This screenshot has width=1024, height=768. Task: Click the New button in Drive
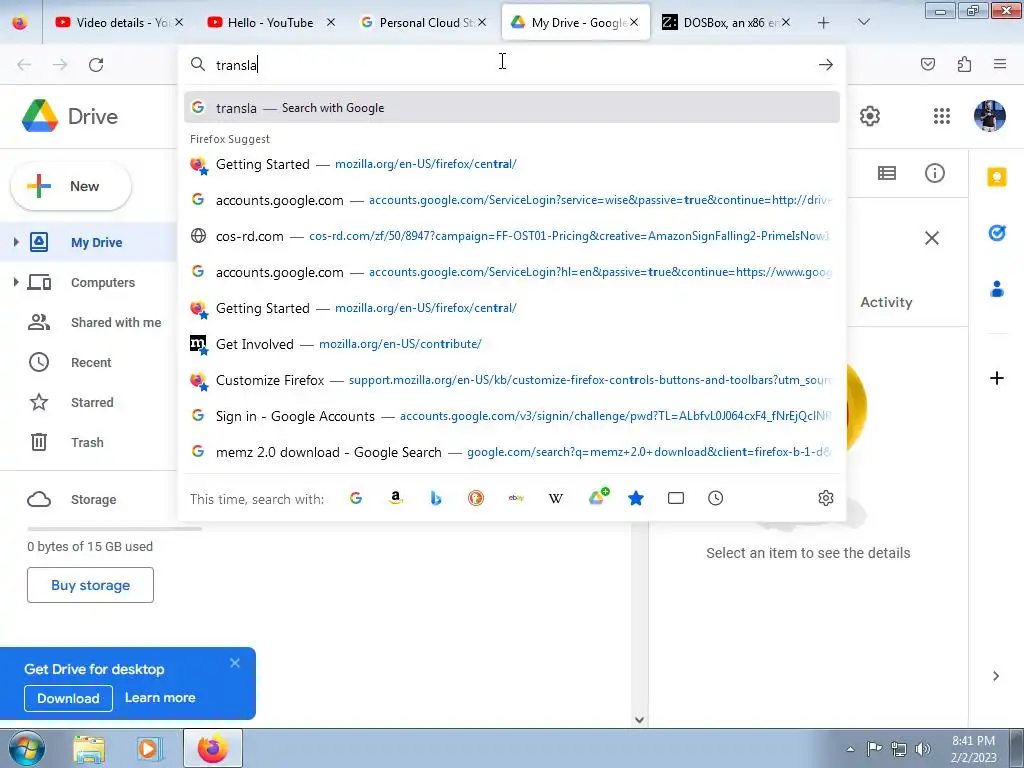coord(71,186)
